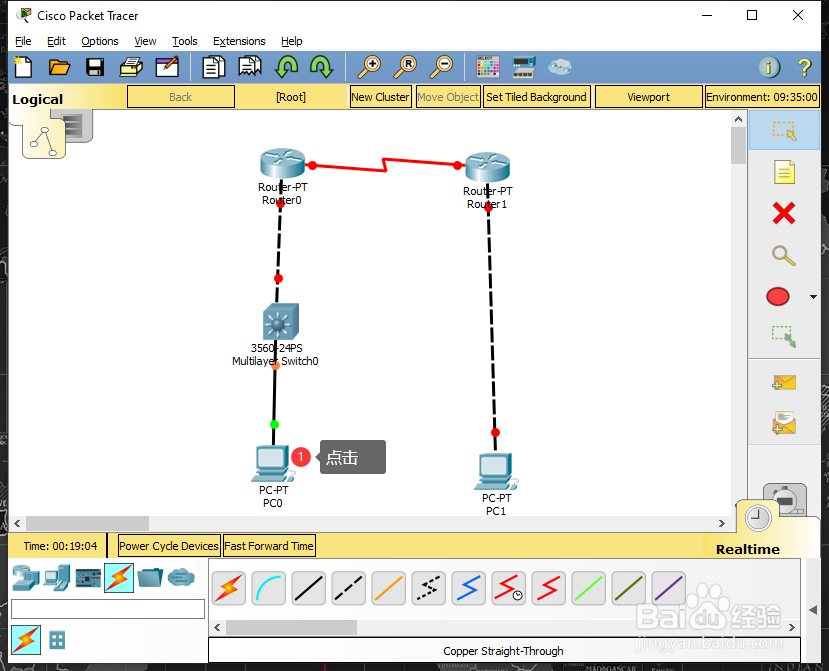Open a file using folder icon
Screen dimensions: 829x671
pos(59,67)
